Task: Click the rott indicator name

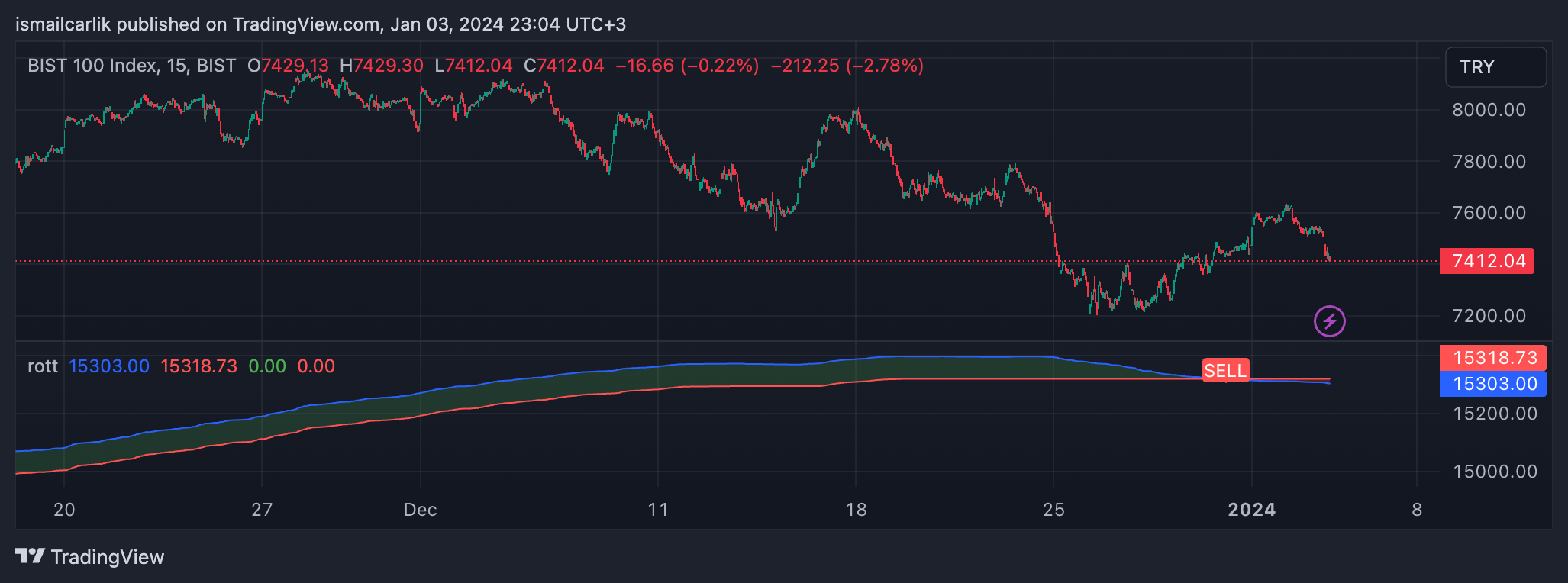Action: [43, 366]
